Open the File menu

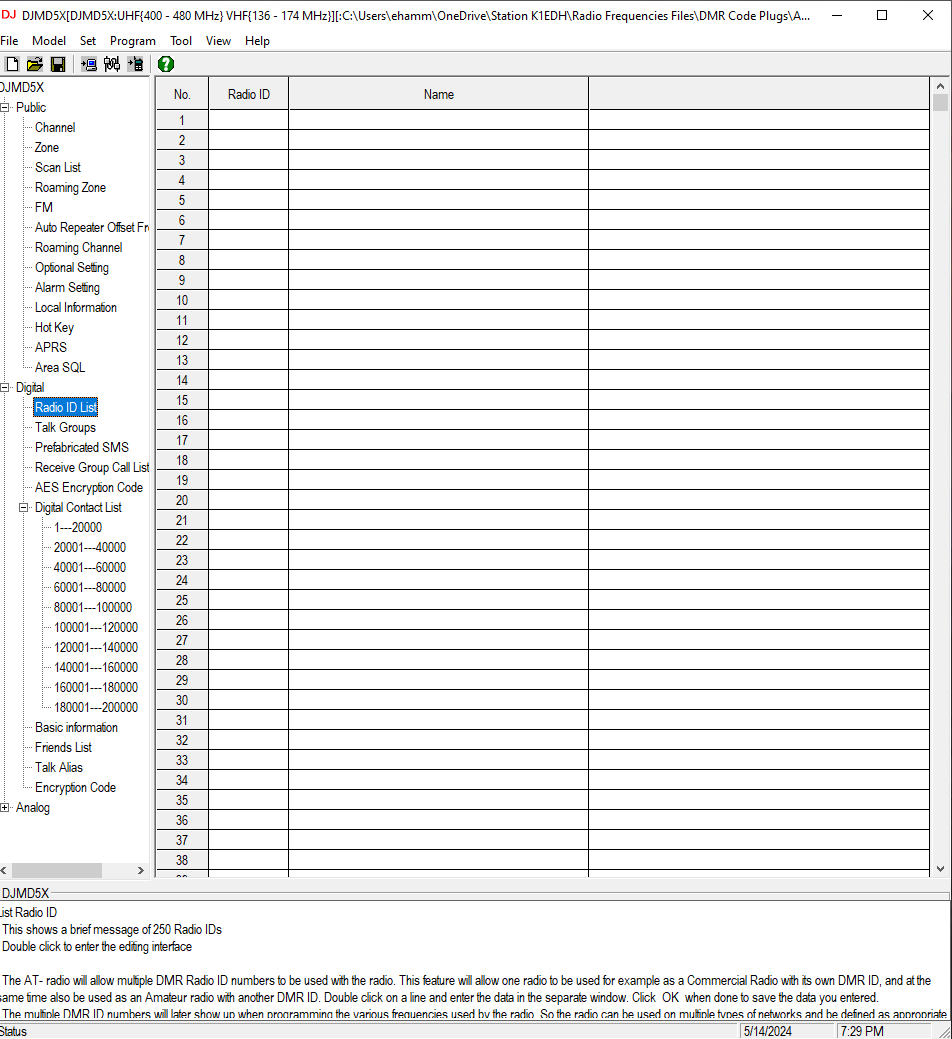(9, 41)
